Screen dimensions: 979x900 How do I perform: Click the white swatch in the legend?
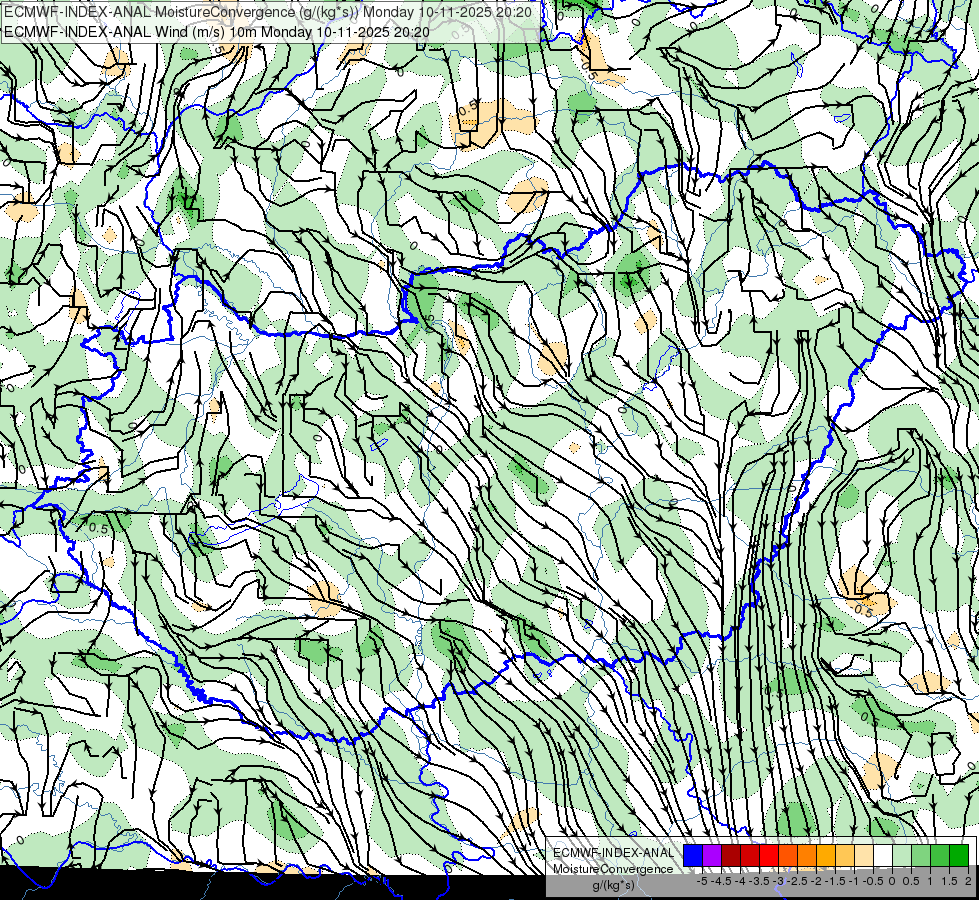click(883, 855)
